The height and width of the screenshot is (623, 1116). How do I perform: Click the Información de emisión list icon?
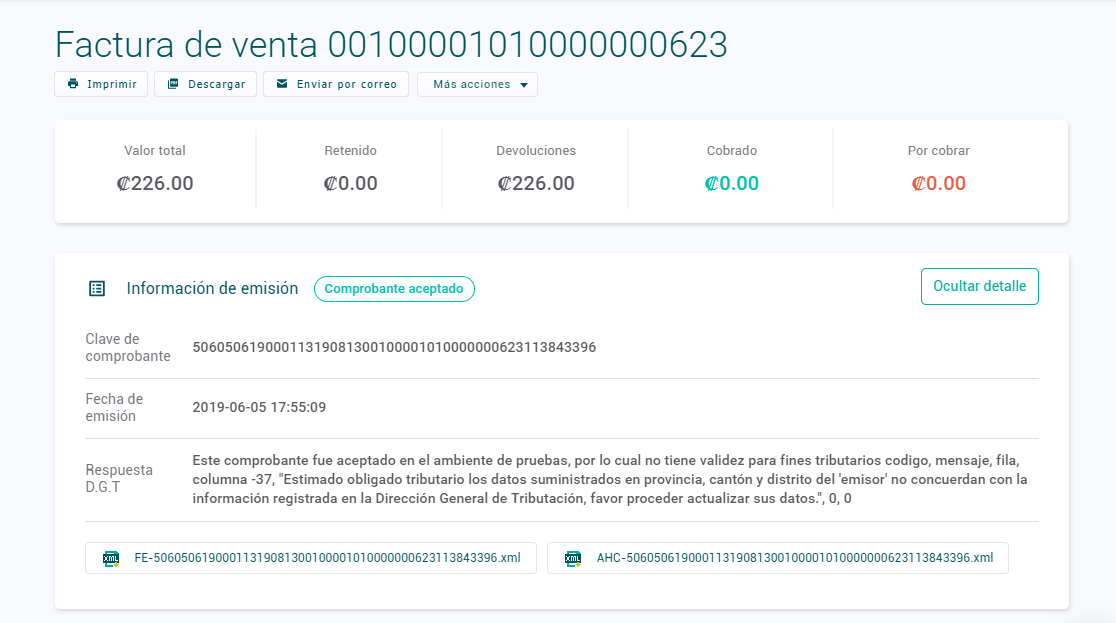coord(97,288)
